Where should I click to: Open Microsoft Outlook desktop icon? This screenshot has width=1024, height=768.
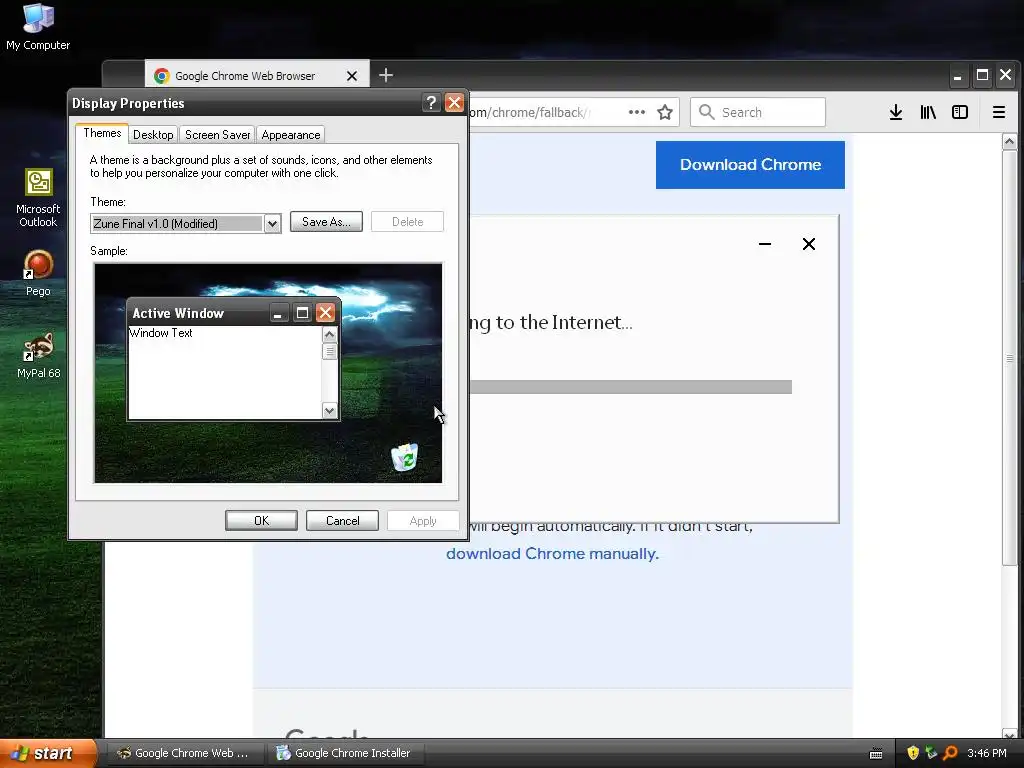click(x=38, y=198)
